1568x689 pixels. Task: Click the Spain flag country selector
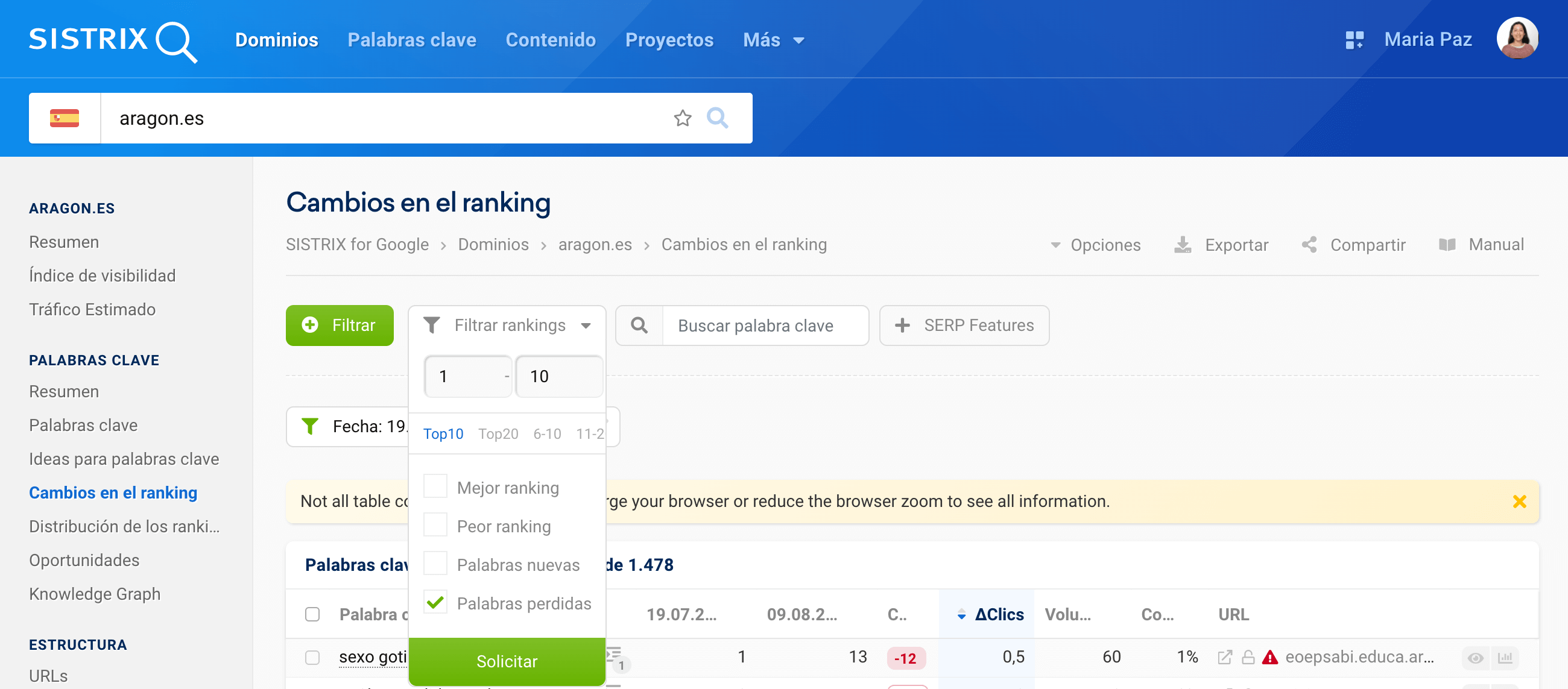coord(65,118)
